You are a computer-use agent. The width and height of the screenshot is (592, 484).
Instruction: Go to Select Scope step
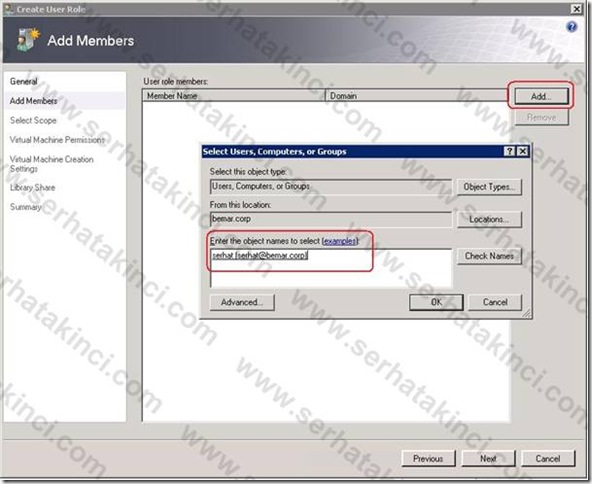click(33, 120)
